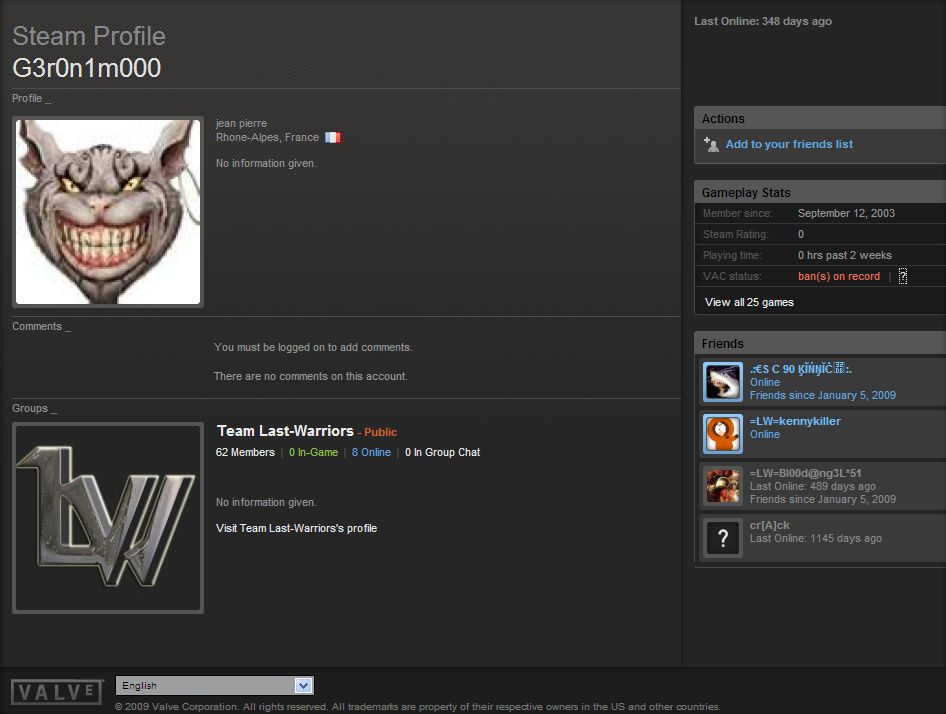Open friend =LW=Bl00d@ng3L*51 profile name
The height and width of the screenshot is (714, 946).
pyautogui.click(x=805, y=473)
